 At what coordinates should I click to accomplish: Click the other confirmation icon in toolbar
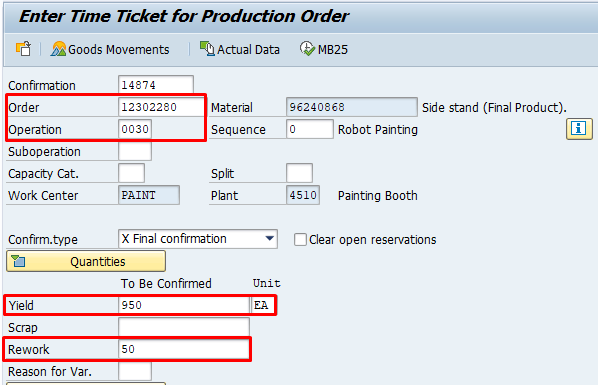pyautogui.click(x=23, y=49)
